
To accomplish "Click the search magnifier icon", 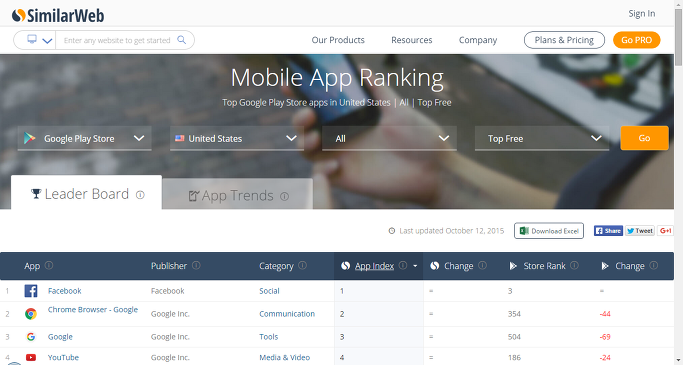I will point(182,40).
